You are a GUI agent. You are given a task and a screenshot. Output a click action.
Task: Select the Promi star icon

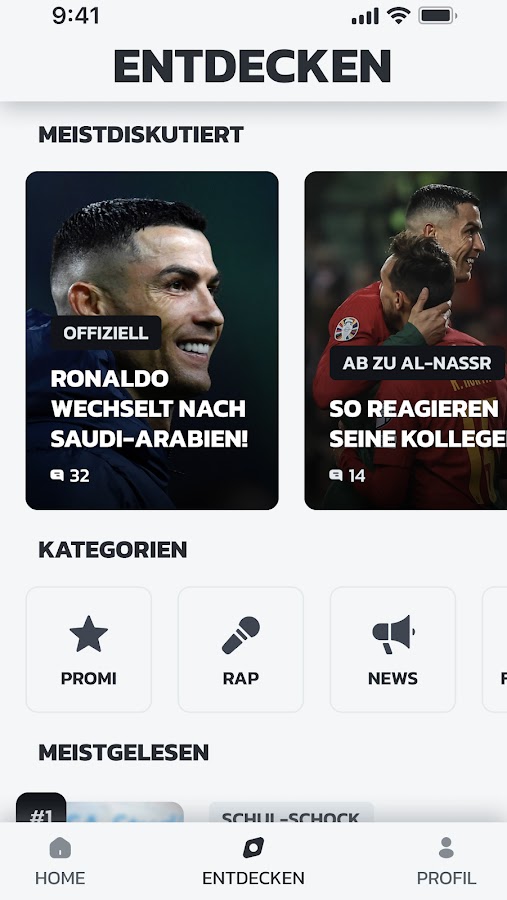[x=88, y=634]
